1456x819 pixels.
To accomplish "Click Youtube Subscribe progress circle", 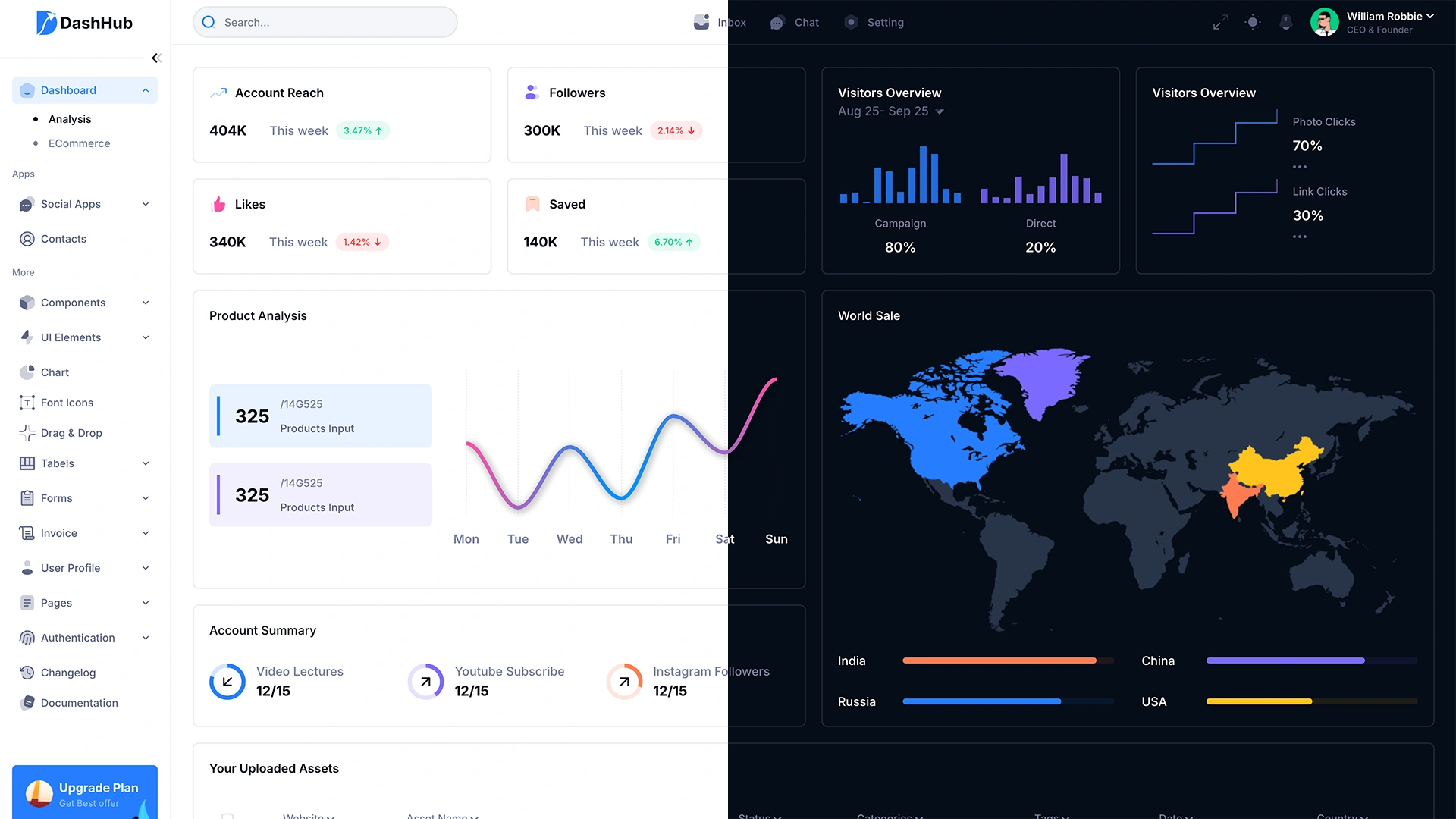I will tap(426, 681).
